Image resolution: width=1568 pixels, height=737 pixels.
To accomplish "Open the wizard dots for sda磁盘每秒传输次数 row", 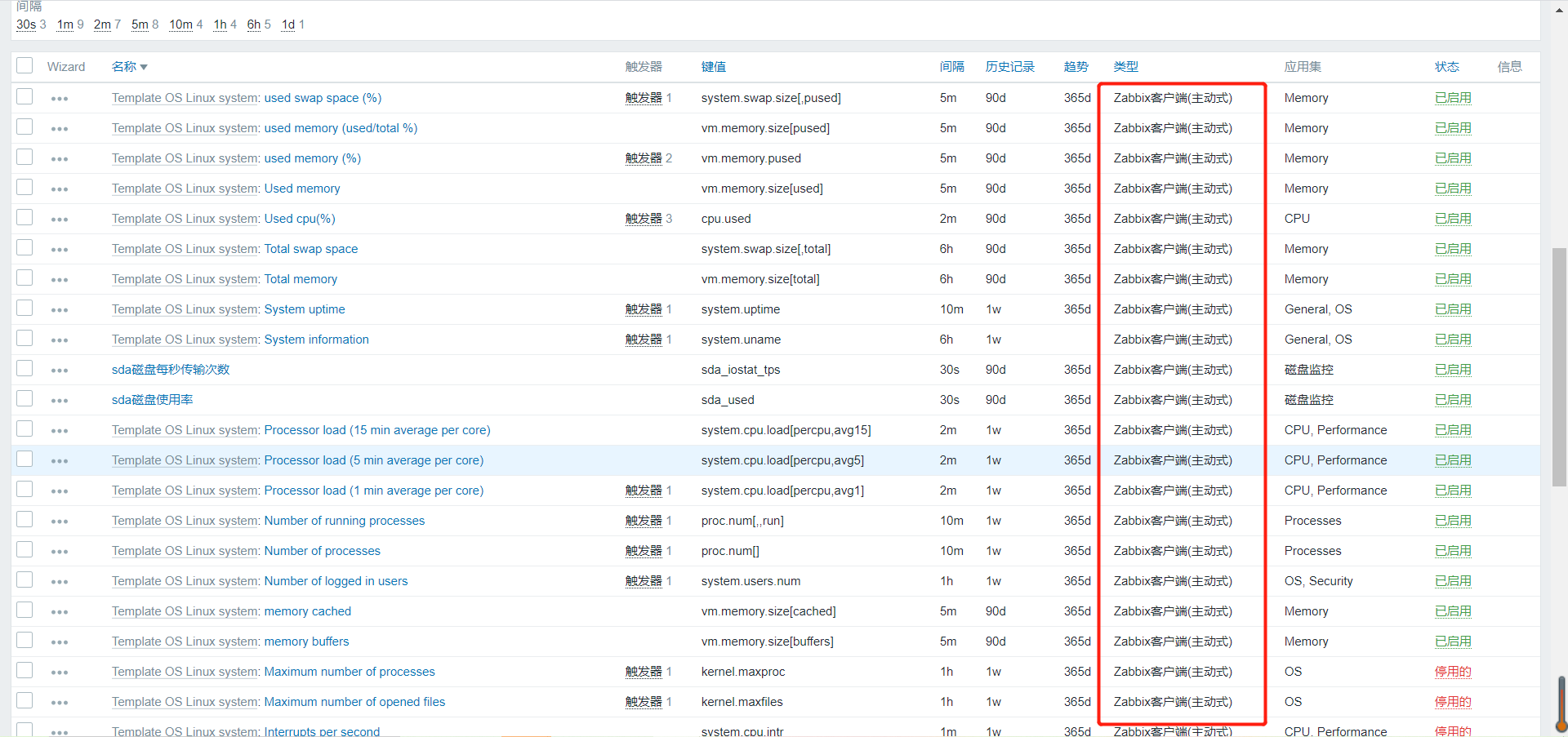I will (60, 370).
